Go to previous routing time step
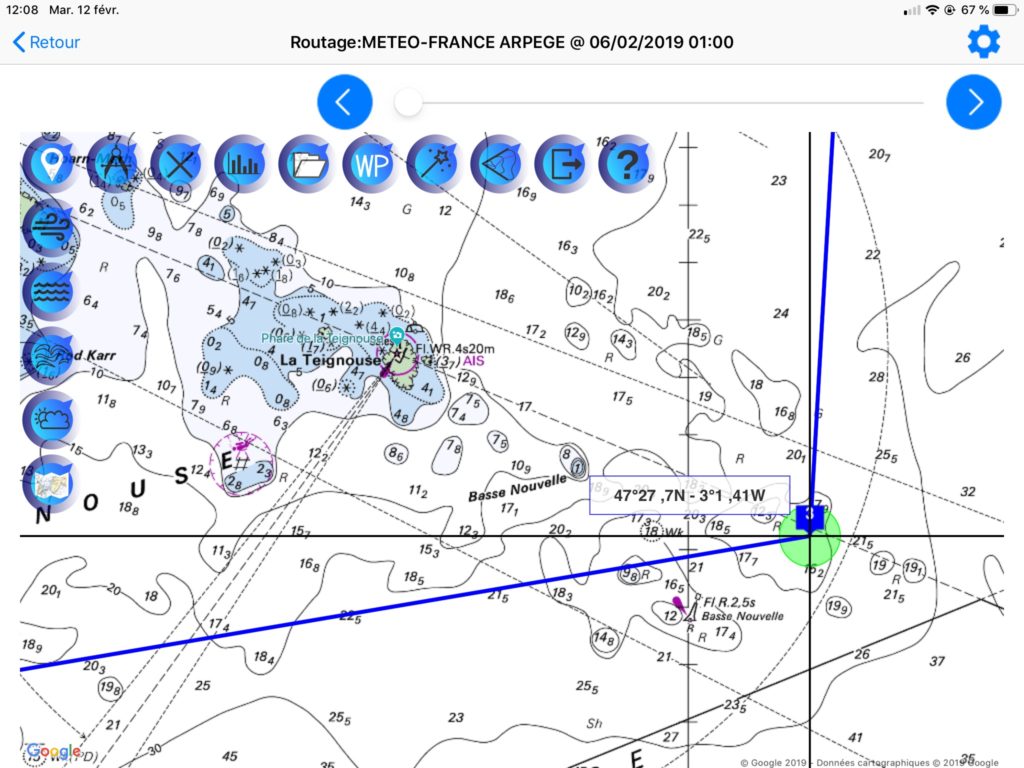Screen dimensions: 1024x768 coord(345,102)
